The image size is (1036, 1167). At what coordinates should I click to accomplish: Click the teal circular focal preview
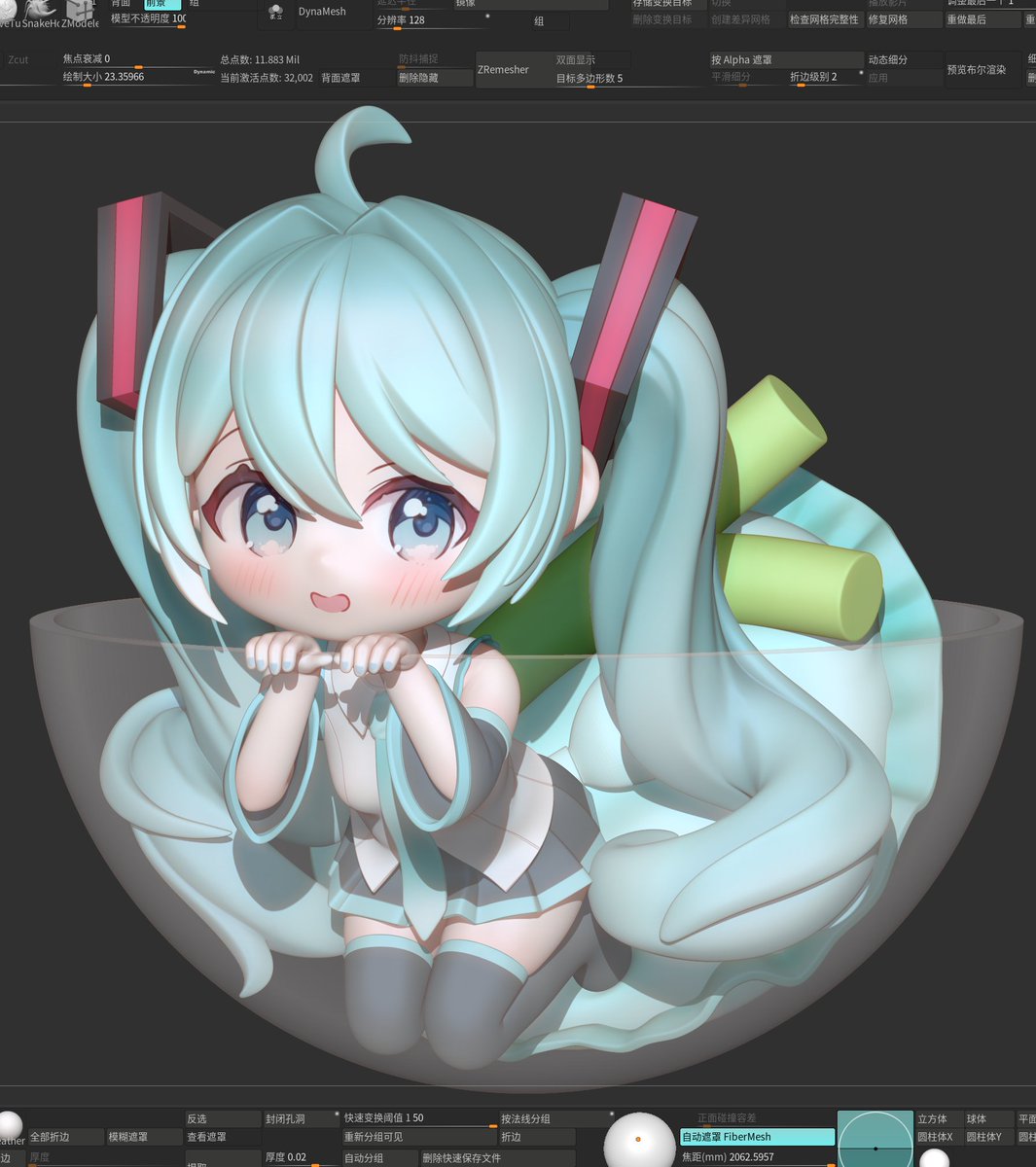[875, 1139]
